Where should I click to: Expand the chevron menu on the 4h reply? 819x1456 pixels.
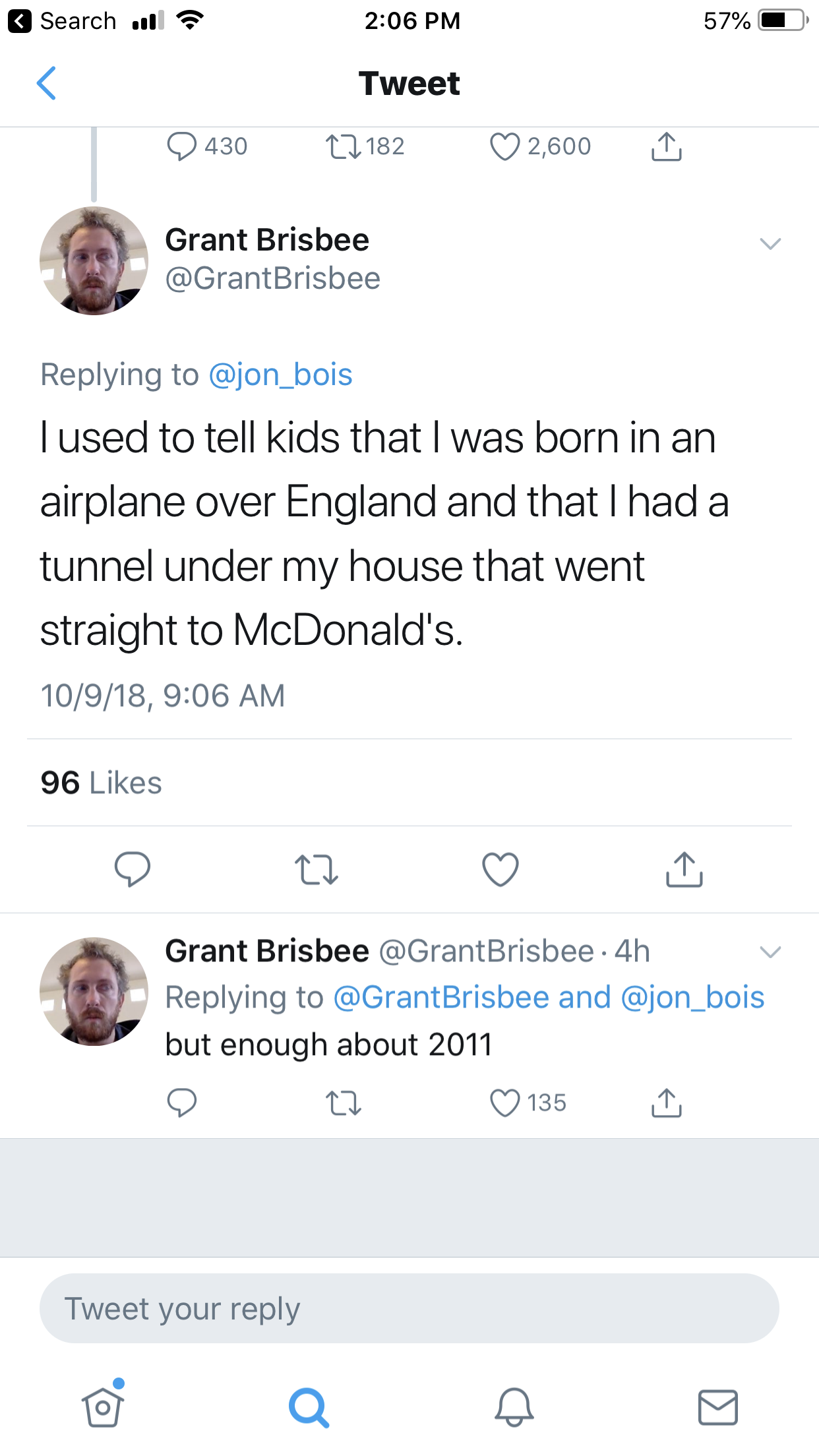[x=770, y=952]
